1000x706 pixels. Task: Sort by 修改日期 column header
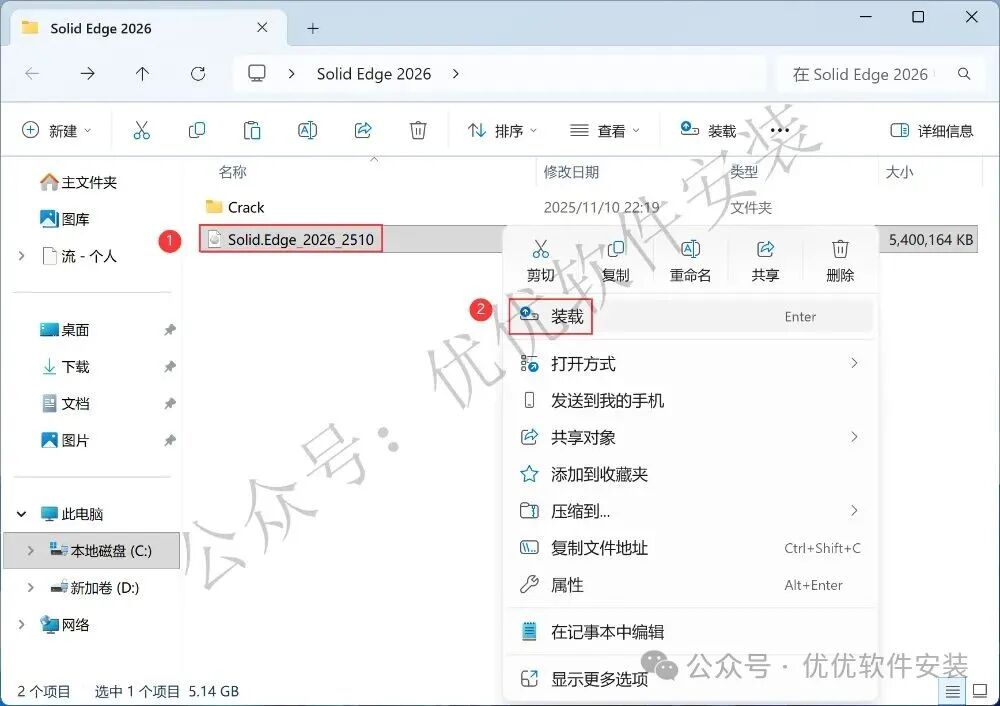[571, 172]
